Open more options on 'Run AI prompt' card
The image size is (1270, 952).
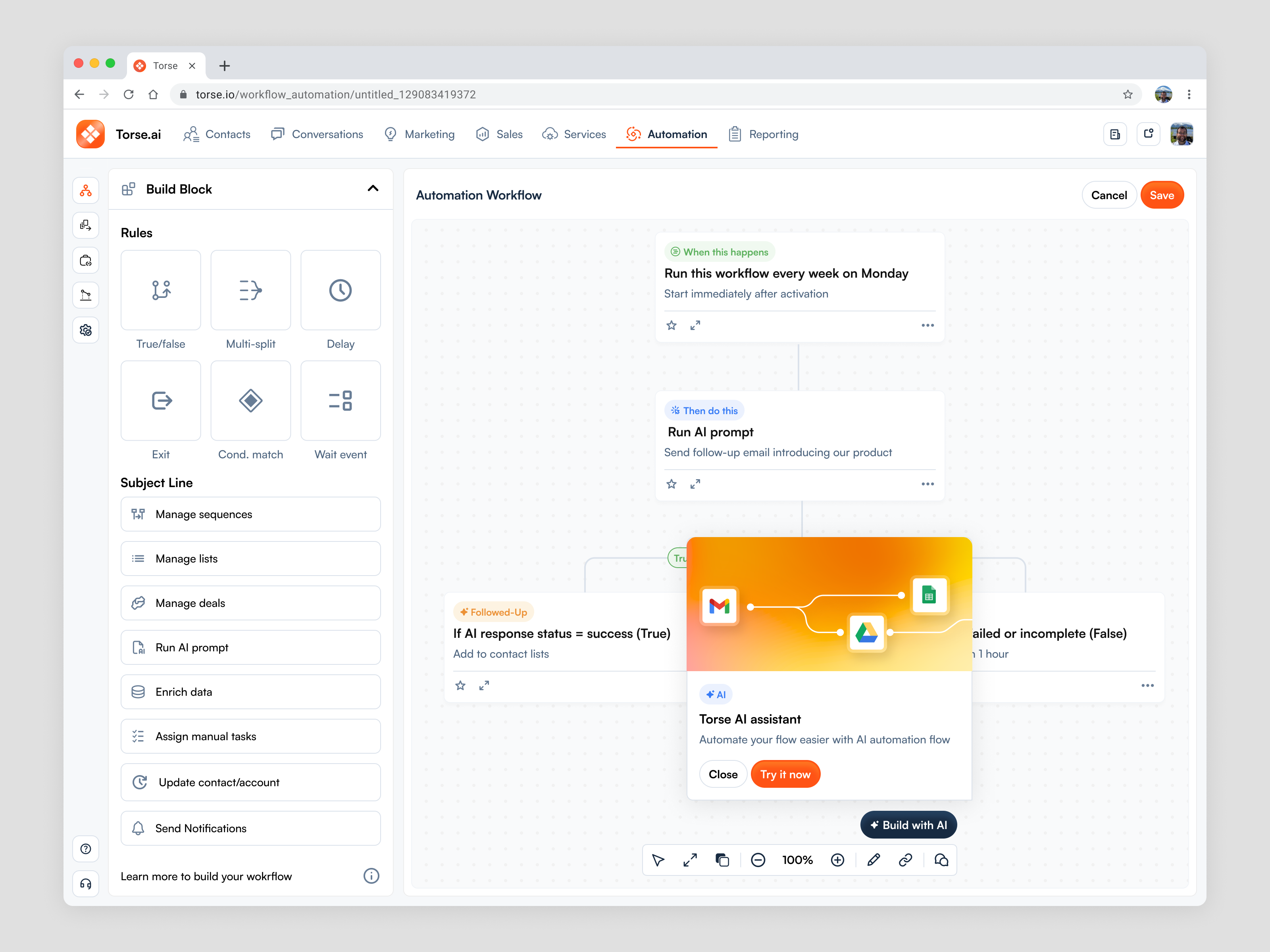928,484
